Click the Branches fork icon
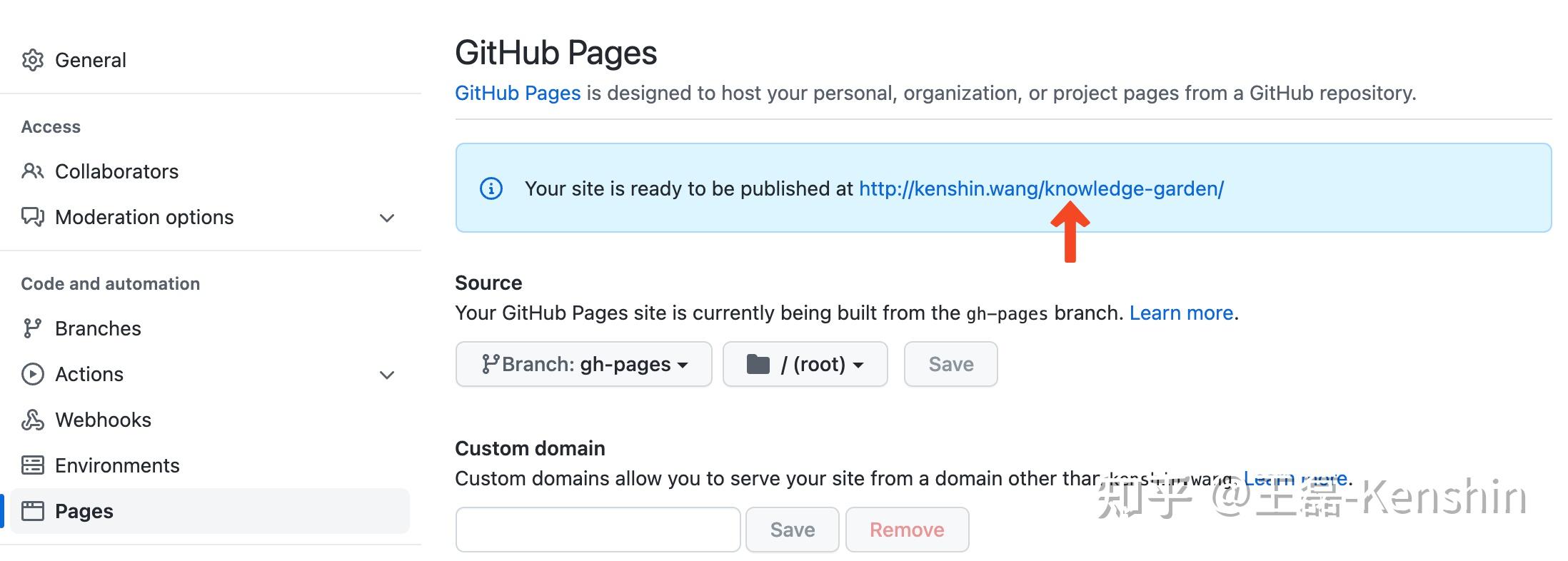Screen dimensions: 1568x561 33,328
